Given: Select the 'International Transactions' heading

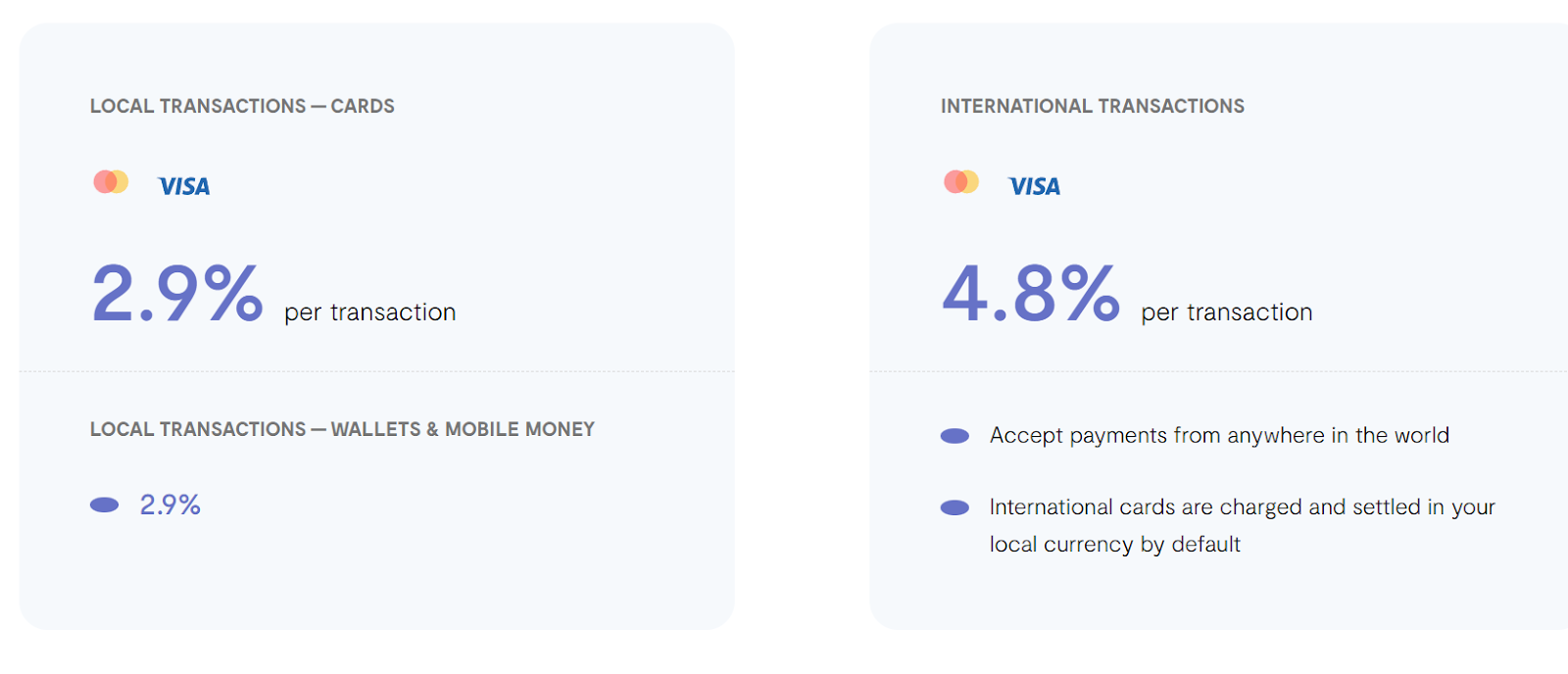Looking at the screenshot, I should (x=1093, y=106).
